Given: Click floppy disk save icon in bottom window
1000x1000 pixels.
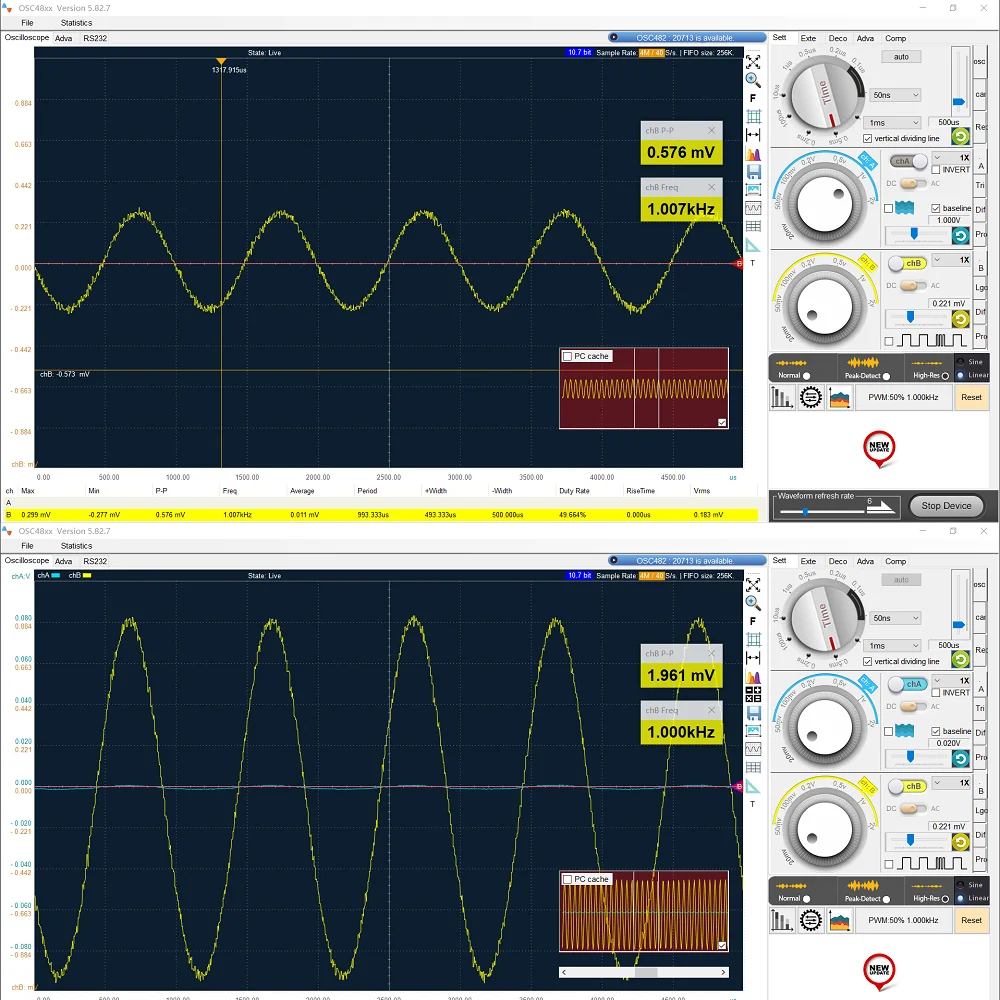Looking at the screenshot, I should click(x=753, y=713).
